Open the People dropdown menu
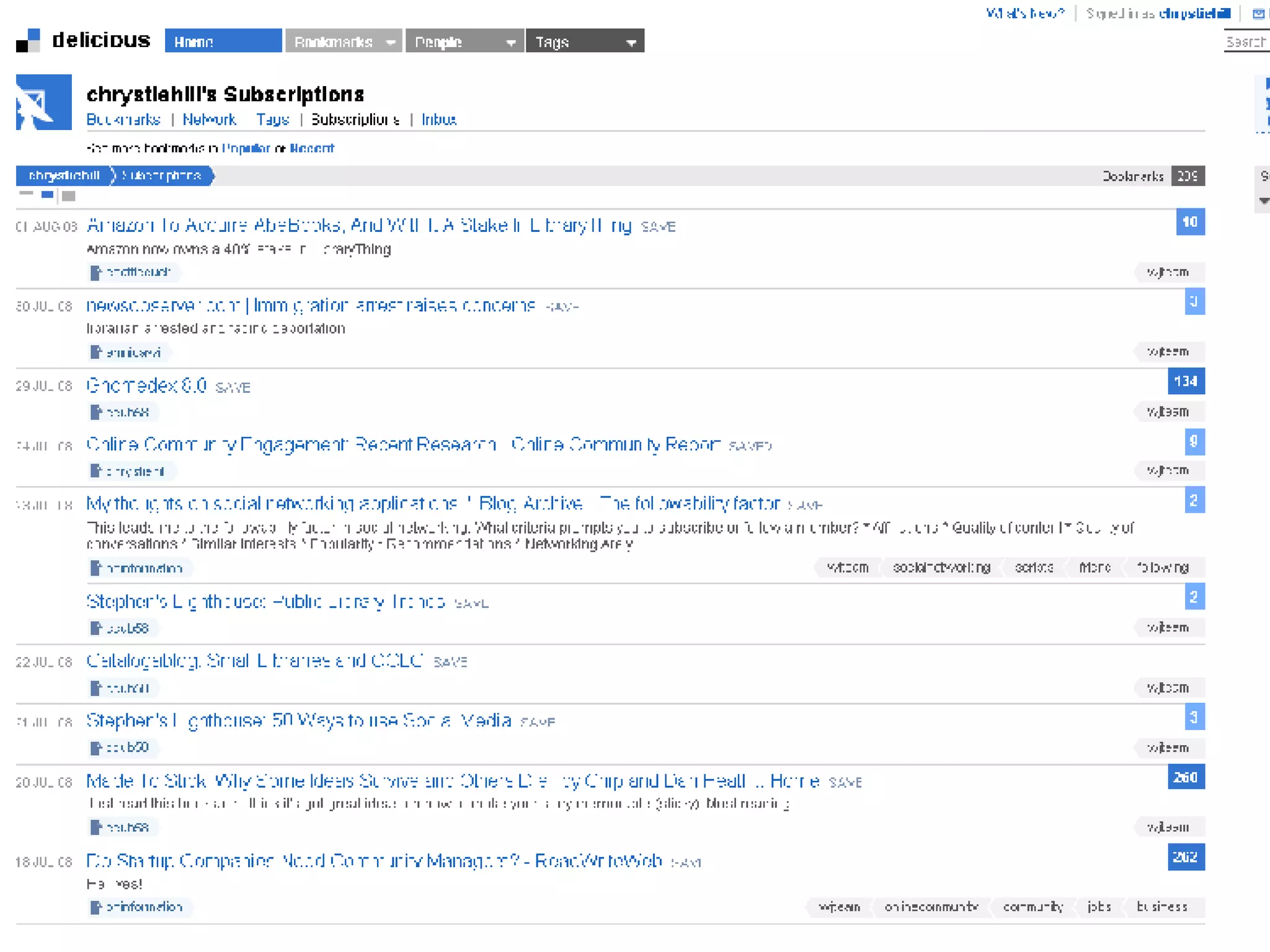This screenshot has height=952, width=1270. [464, 42]
